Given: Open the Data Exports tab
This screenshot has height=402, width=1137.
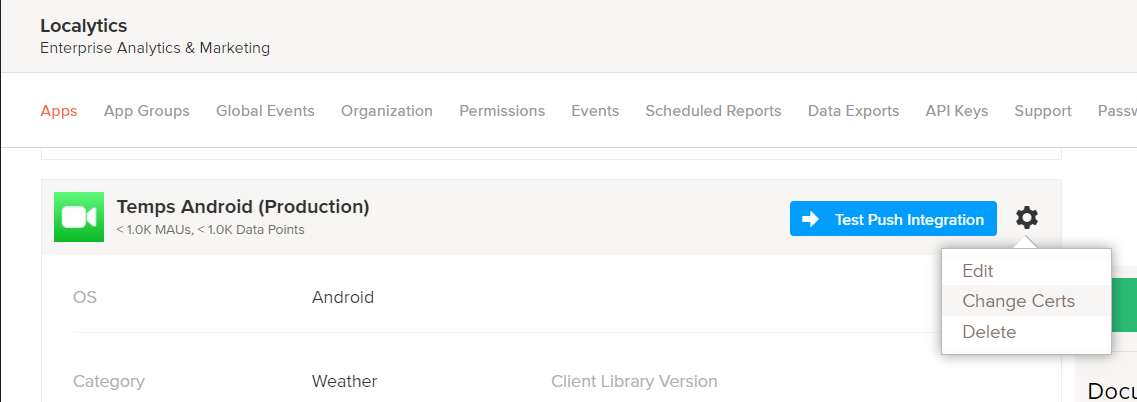Looking at the screenshot, I should (x=853, y=111).
